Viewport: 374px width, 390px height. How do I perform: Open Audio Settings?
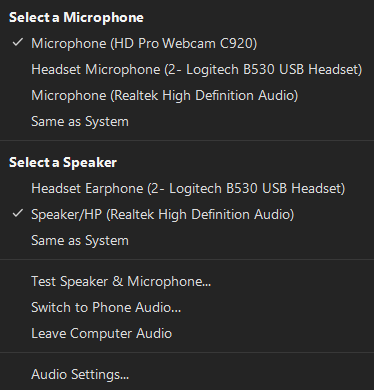(x=187, y=374)
